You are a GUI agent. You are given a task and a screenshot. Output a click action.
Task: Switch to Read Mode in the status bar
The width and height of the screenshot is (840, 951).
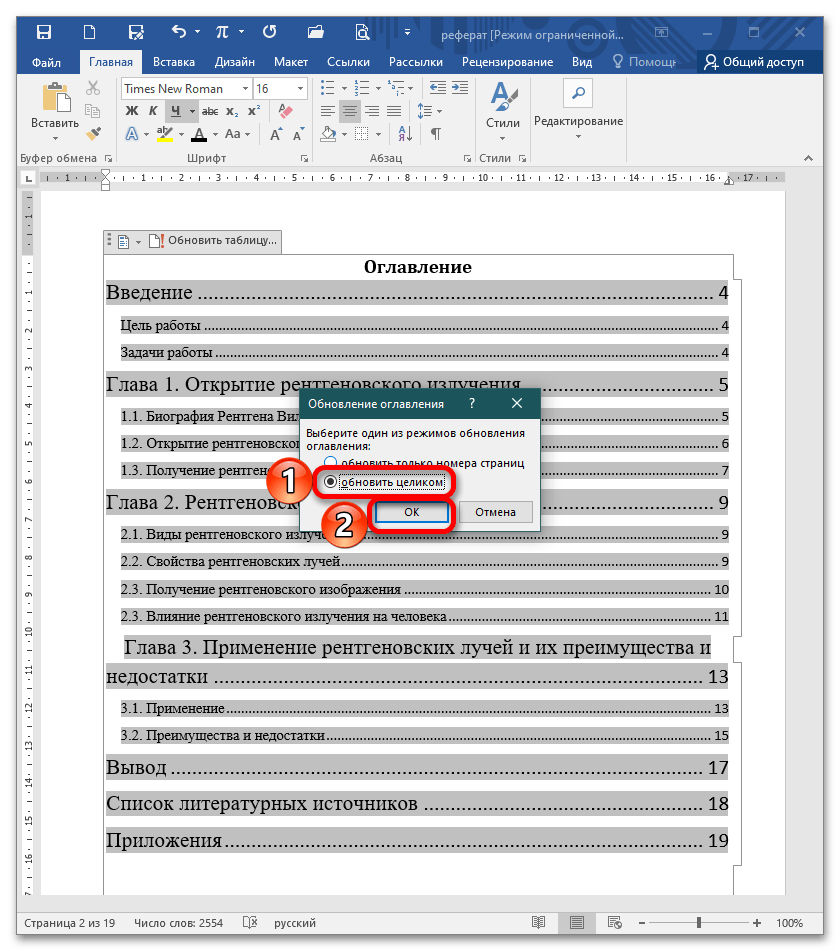point(539,922)
